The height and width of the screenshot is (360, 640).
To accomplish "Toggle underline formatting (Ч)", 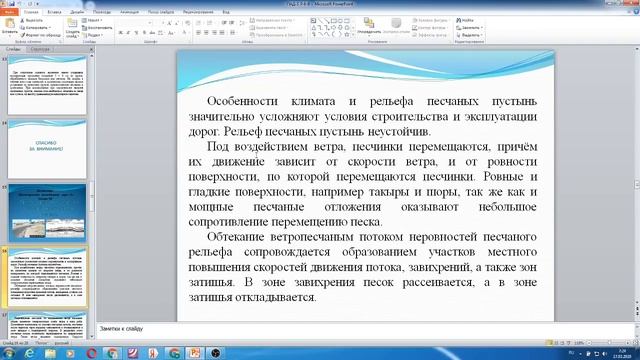I will 136,33.
